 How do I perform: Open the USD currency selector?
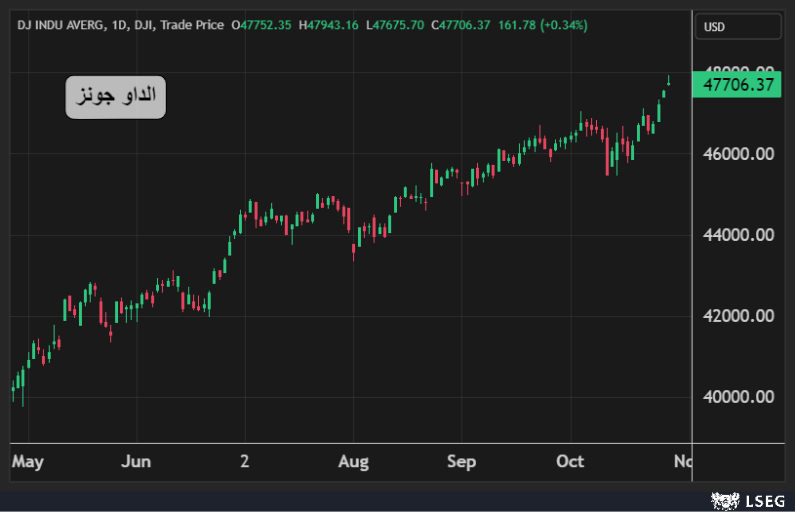click(x=738, y=27)
